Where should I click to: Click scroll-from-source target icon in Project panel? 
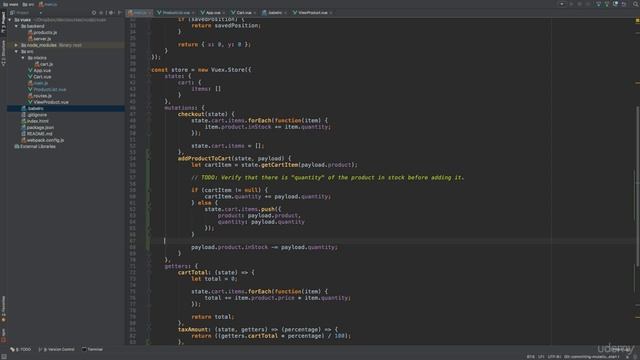pyautogui.click(x=94, y=13)
